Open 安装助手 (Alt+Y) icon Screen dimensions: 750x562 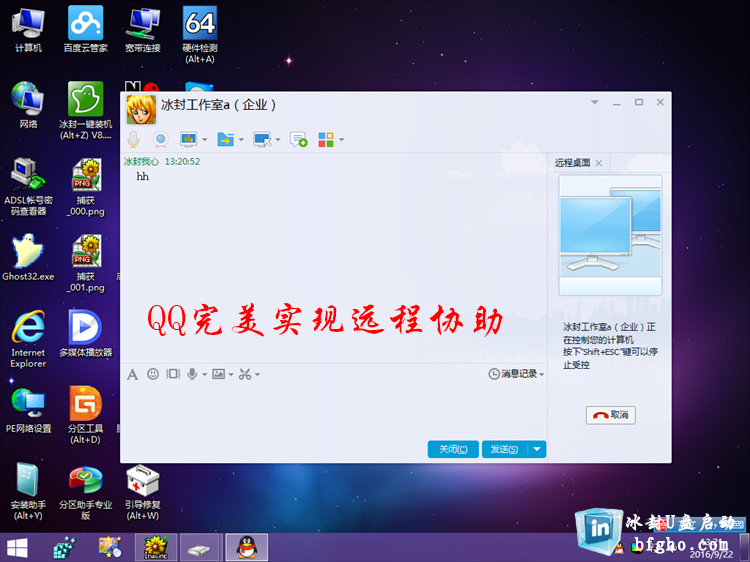28,491
